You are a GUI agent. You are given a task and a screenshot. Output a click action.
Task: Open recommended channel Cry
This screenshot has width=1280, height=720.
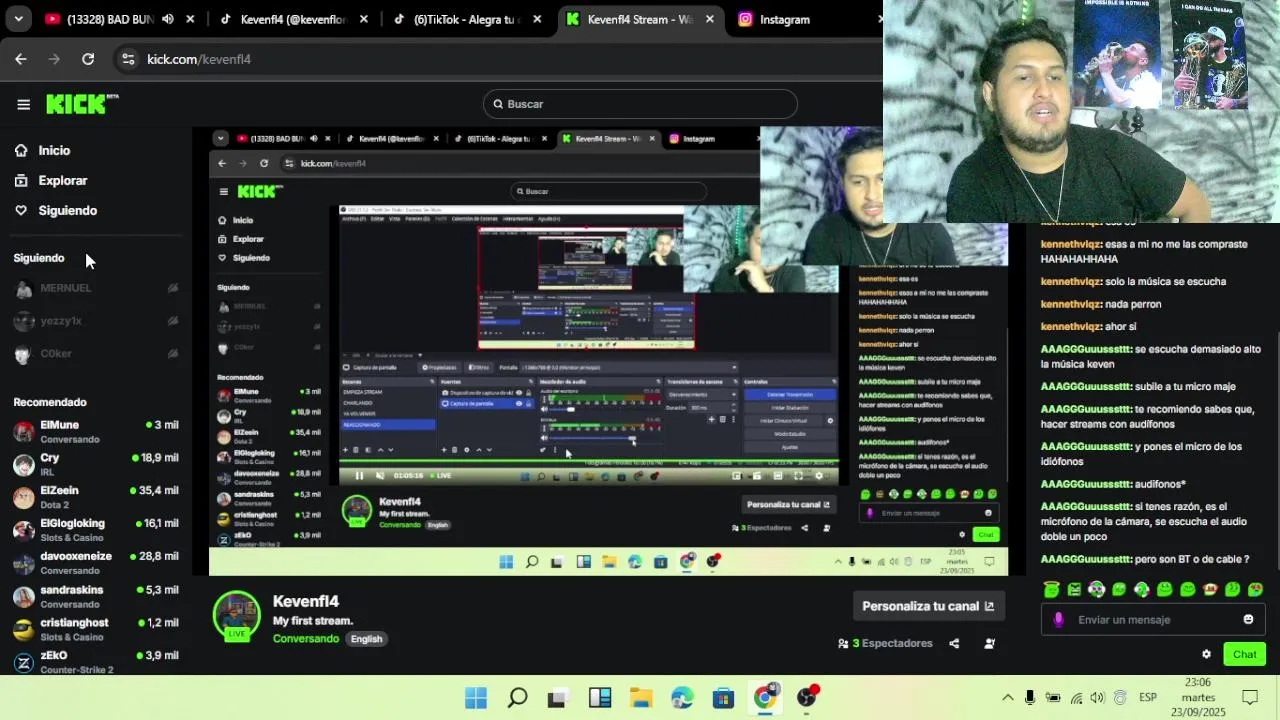coord(96,464)
